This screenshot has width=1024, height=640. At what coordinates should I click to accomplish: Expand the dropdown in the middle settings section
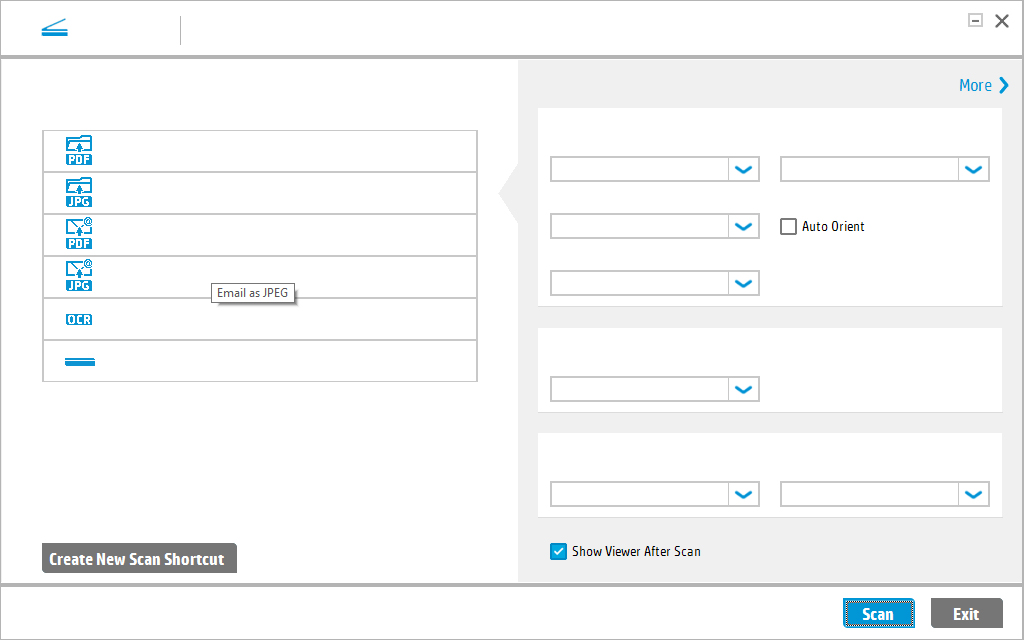coord(654,389)
